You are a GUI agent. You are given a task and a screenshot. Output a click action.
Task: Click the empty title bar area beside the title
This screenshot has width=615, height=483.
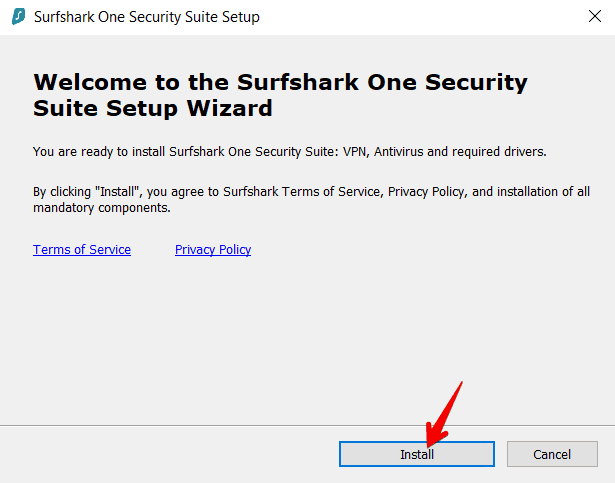tap(420, 17)
